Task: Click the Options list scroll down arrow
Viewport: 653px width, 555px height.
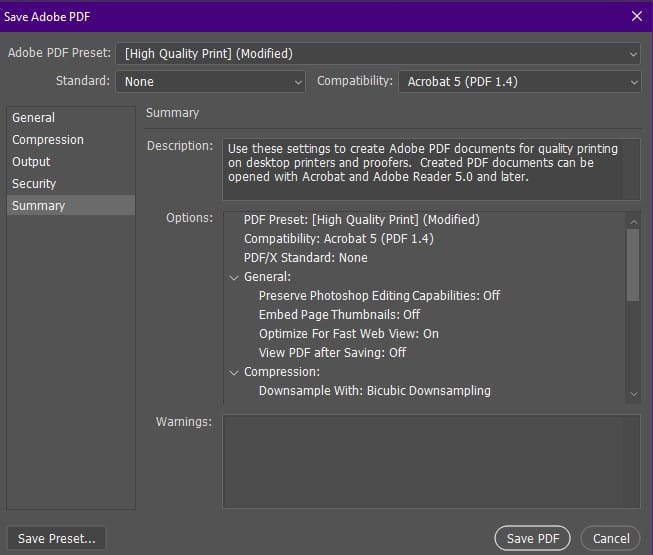Action: (633, 394)
